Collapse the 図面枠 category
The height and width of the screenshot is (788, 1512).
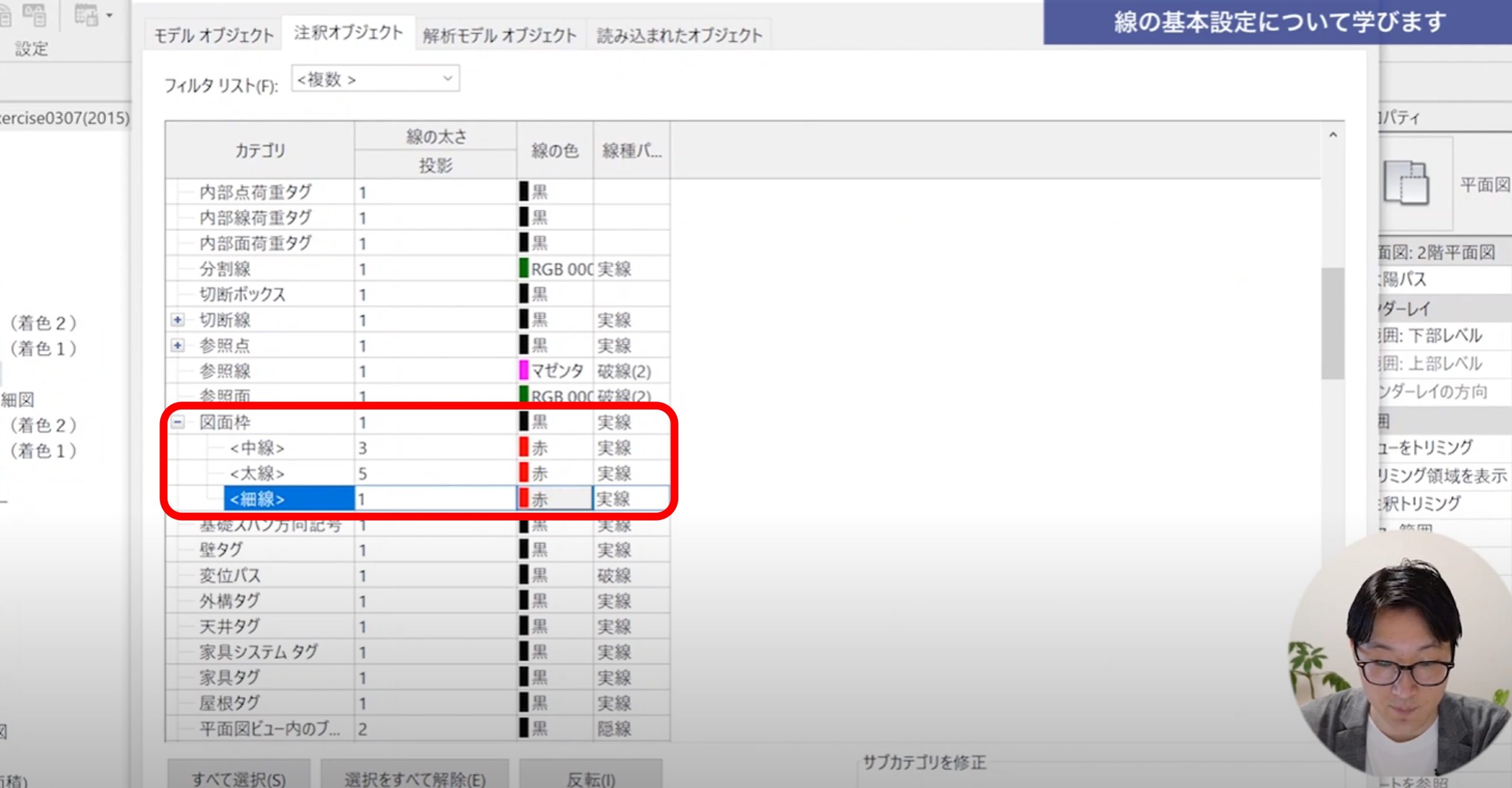coord(177,422)
